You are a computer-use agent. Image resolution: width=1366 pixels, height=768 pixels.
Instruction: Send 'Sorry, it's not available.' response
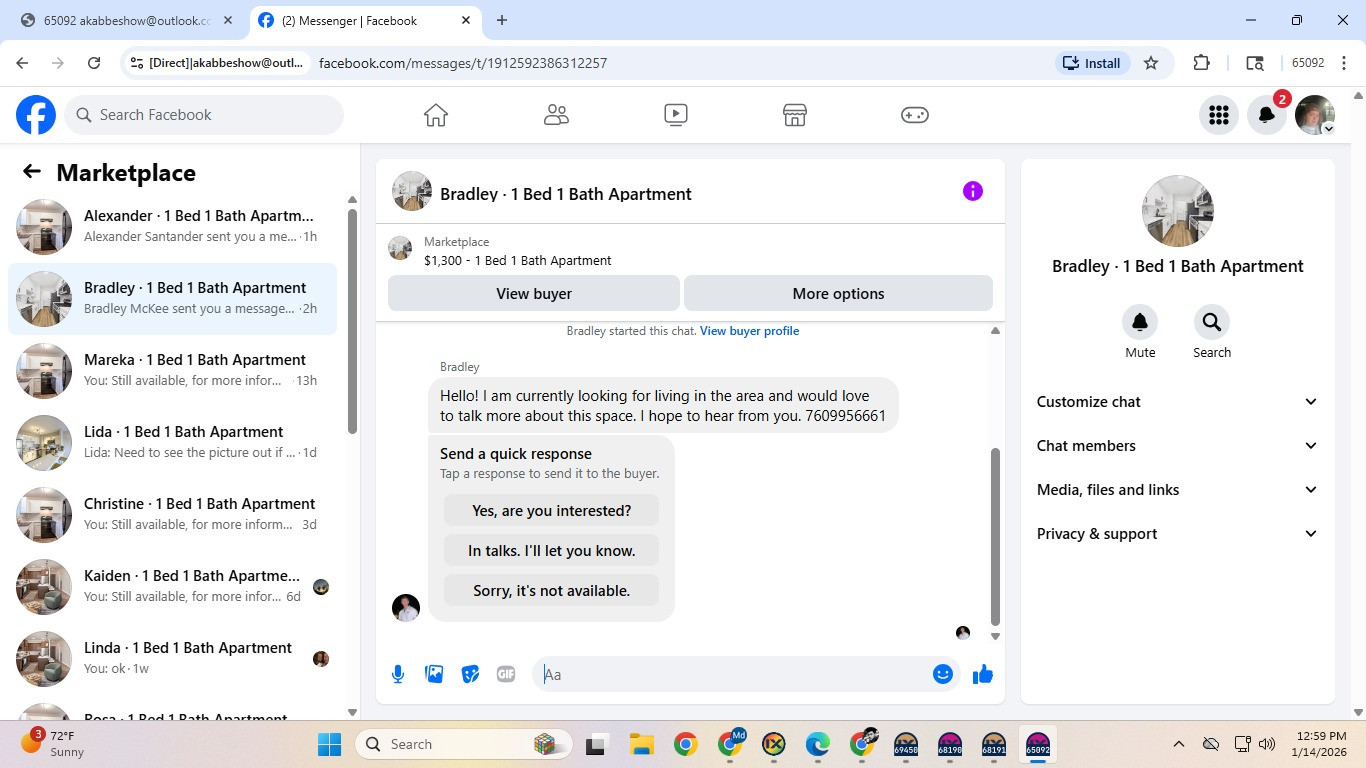[x=551, y=591]
